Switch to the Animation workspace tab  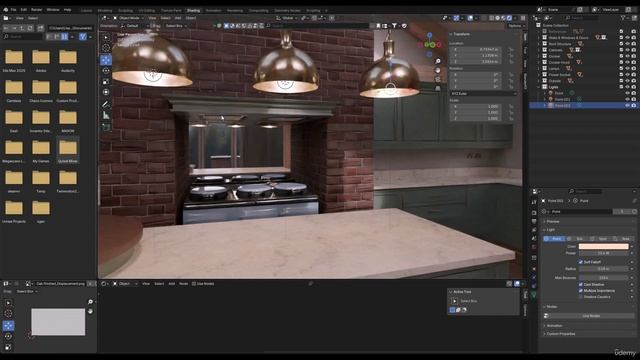point(213,11)
